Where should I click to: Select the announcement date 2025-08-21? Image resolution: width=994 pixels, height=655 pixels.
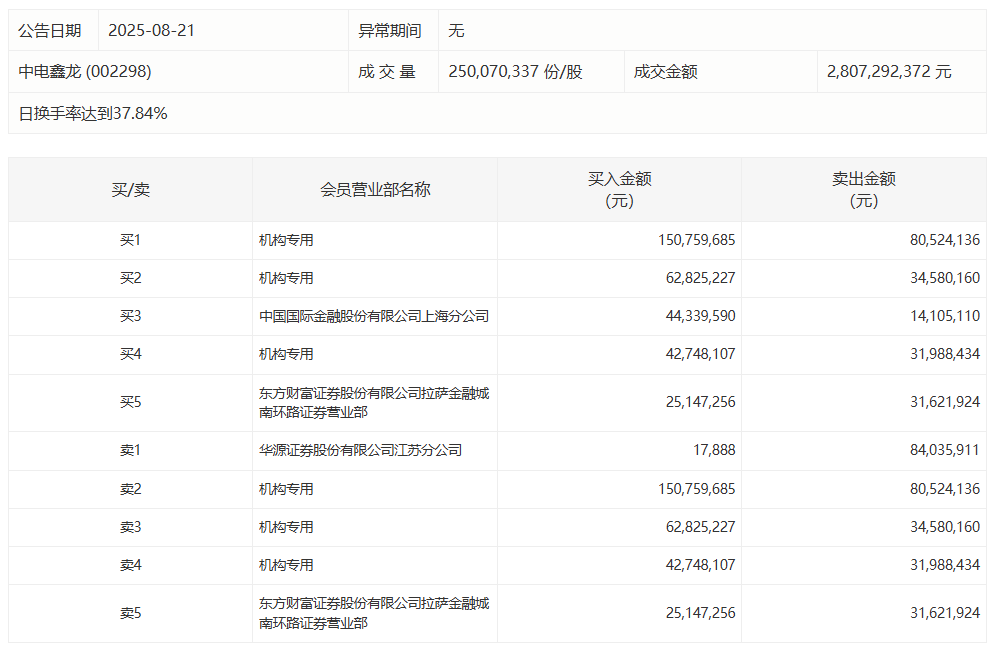tap(151, 30)
